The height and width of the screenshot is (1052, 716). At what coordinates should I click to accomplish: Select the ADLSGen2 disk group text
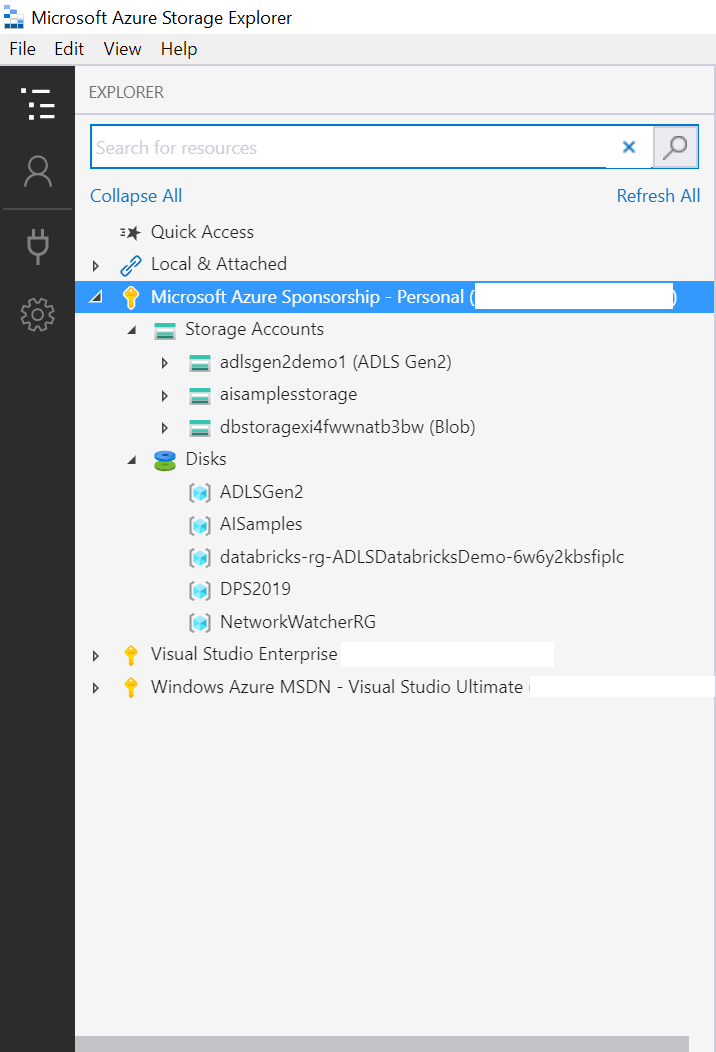click(262, 492)
